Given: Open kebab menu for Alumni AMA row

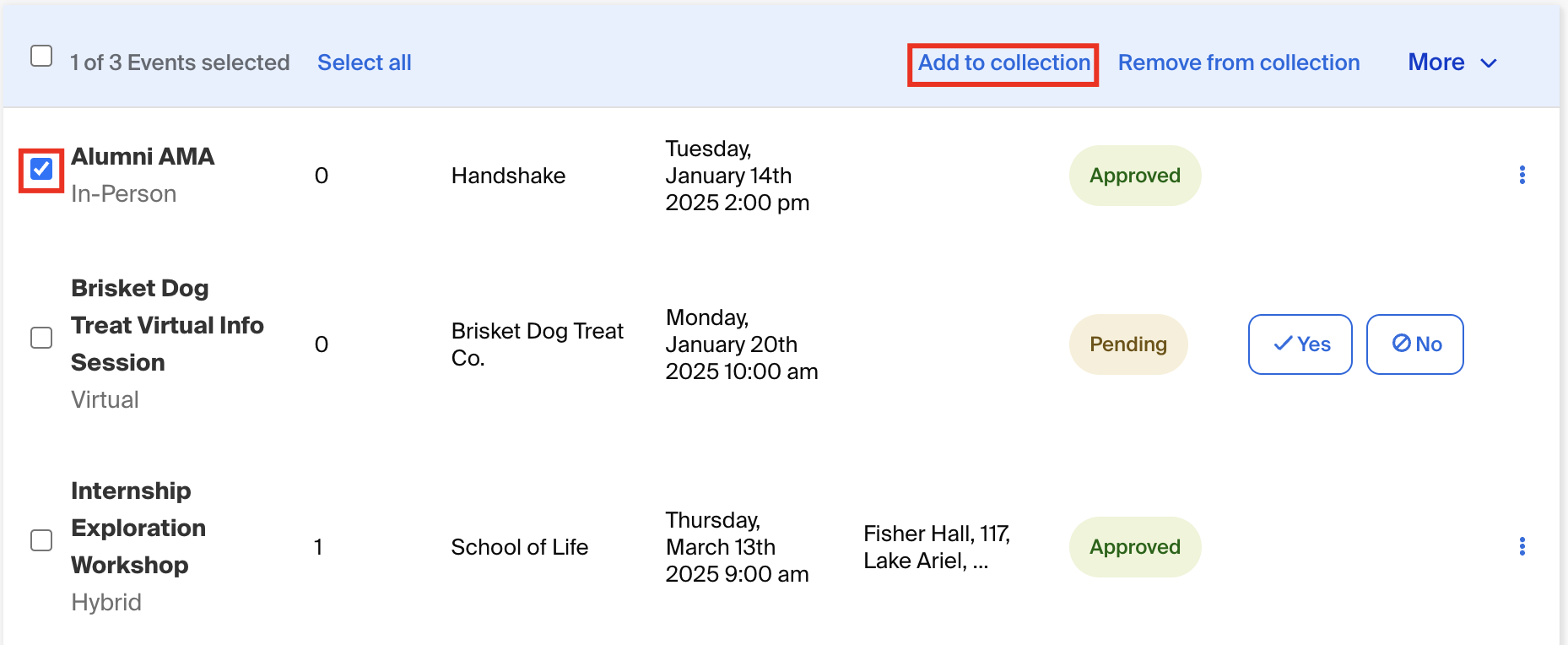Looking at the screenshot, I should [x=1522, y=175].
